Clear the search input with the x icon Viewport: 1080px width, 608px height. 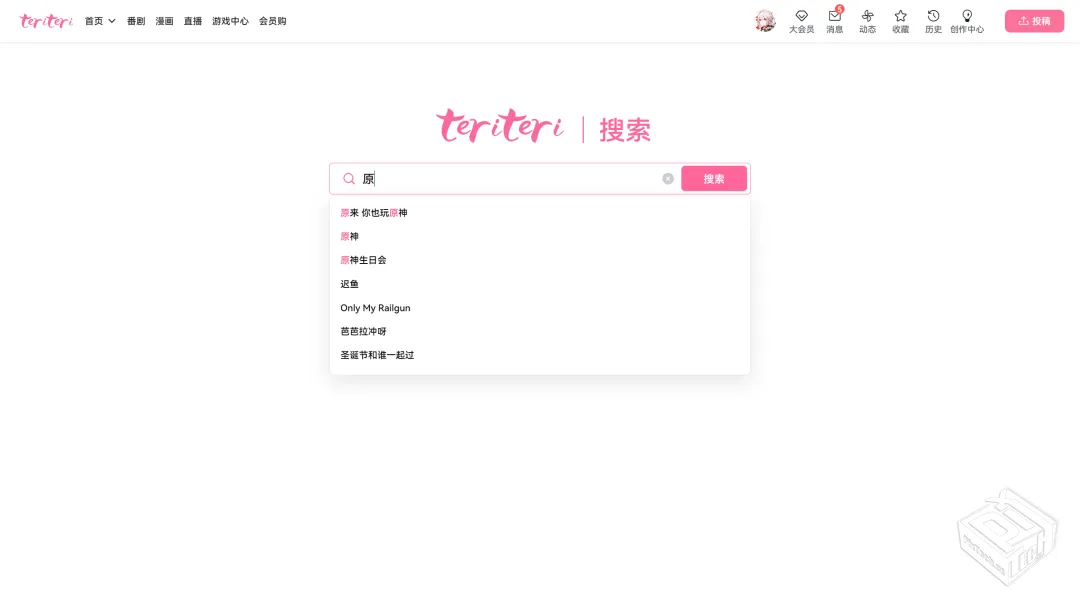pyautogui.click(x=667, y=178)
